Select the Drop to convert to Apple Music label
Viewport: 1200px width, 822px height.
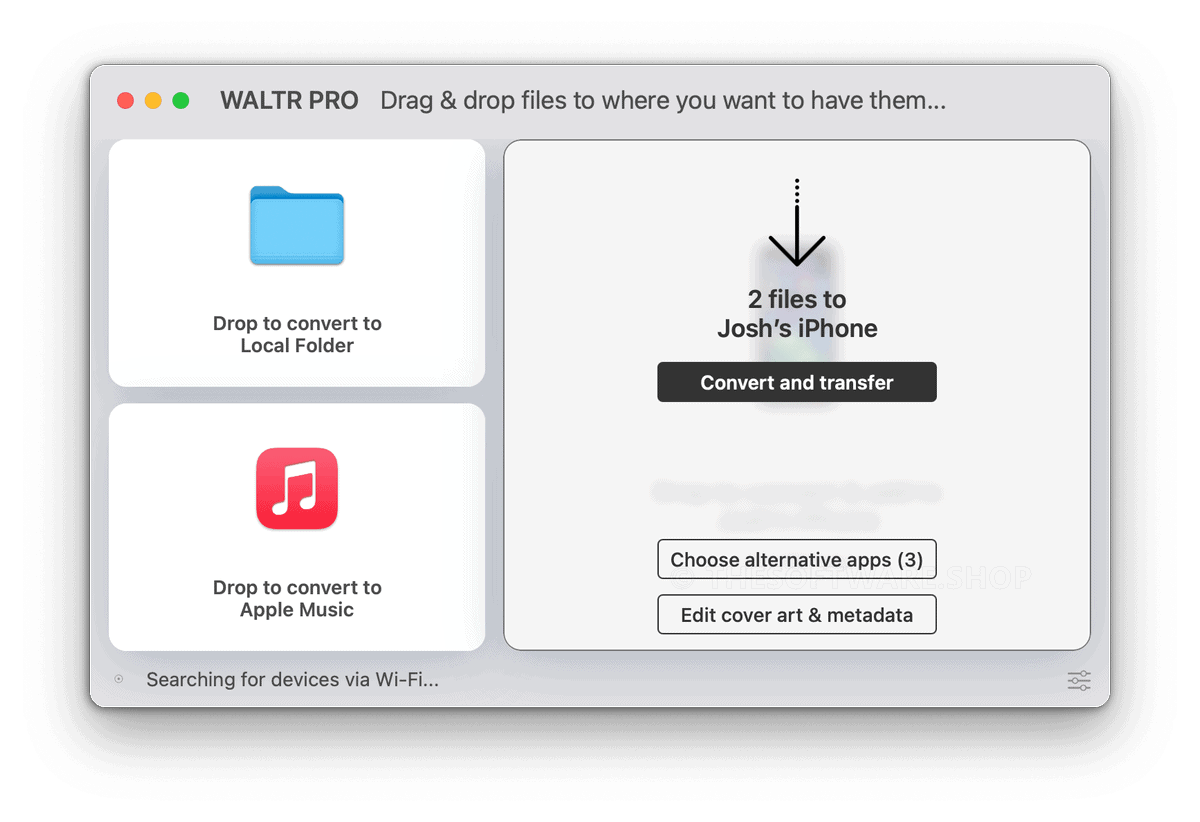coord(297,599)
